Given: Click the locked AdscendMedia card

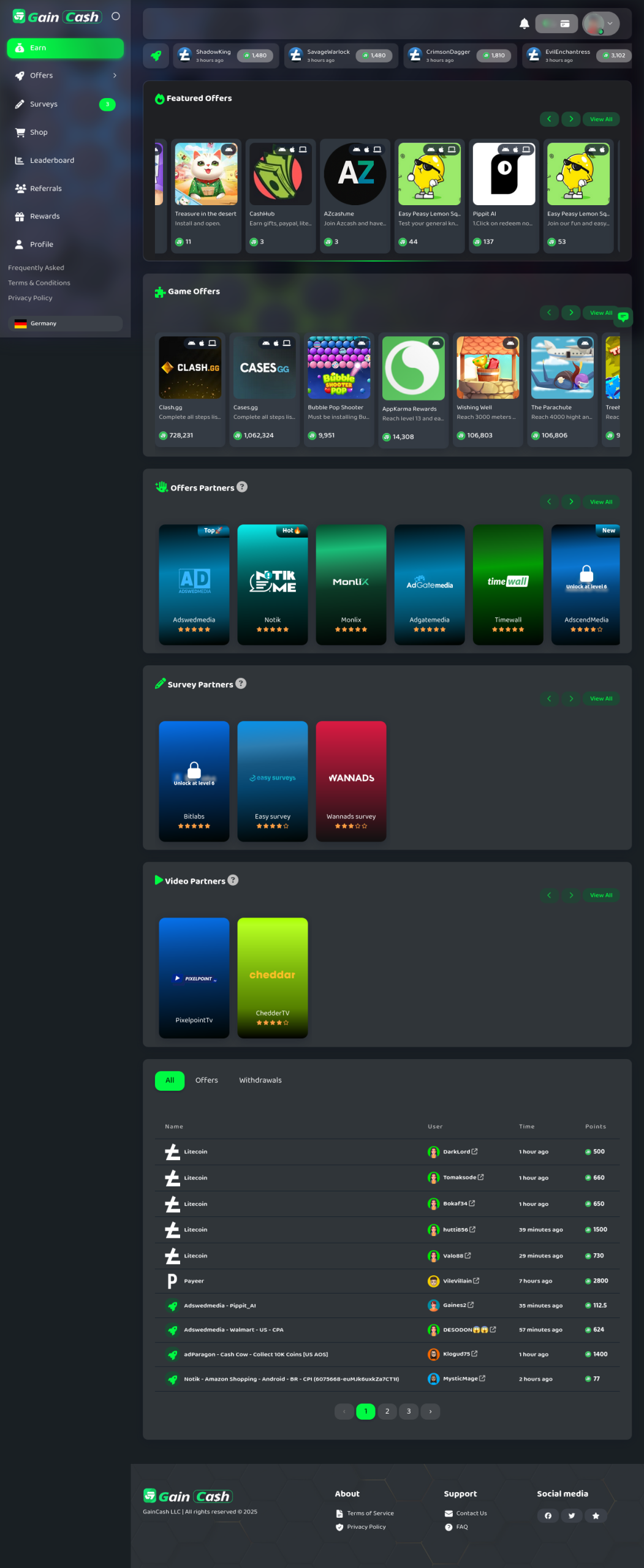Looking at the screenshot, I should 586,585.
